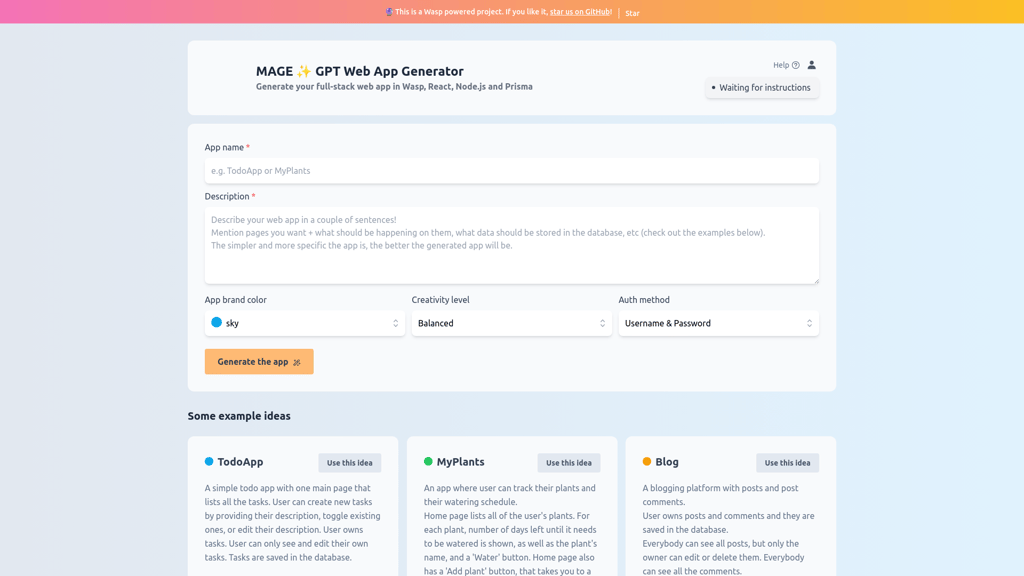Click the Star button in the banner
This screenshot has height=576, width=1024.
pyautogui.click(x=632, y=13)
